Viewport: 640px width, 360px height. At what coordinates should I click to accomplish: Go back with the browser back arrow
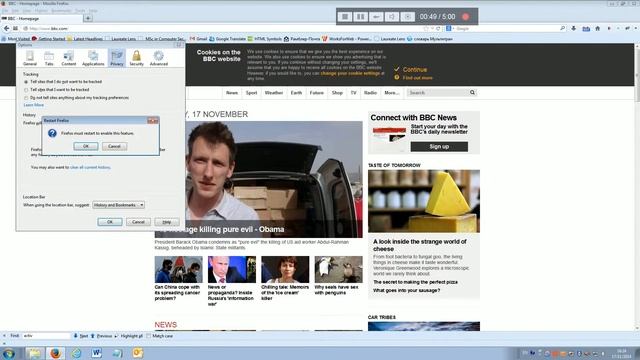pos(7,29)
